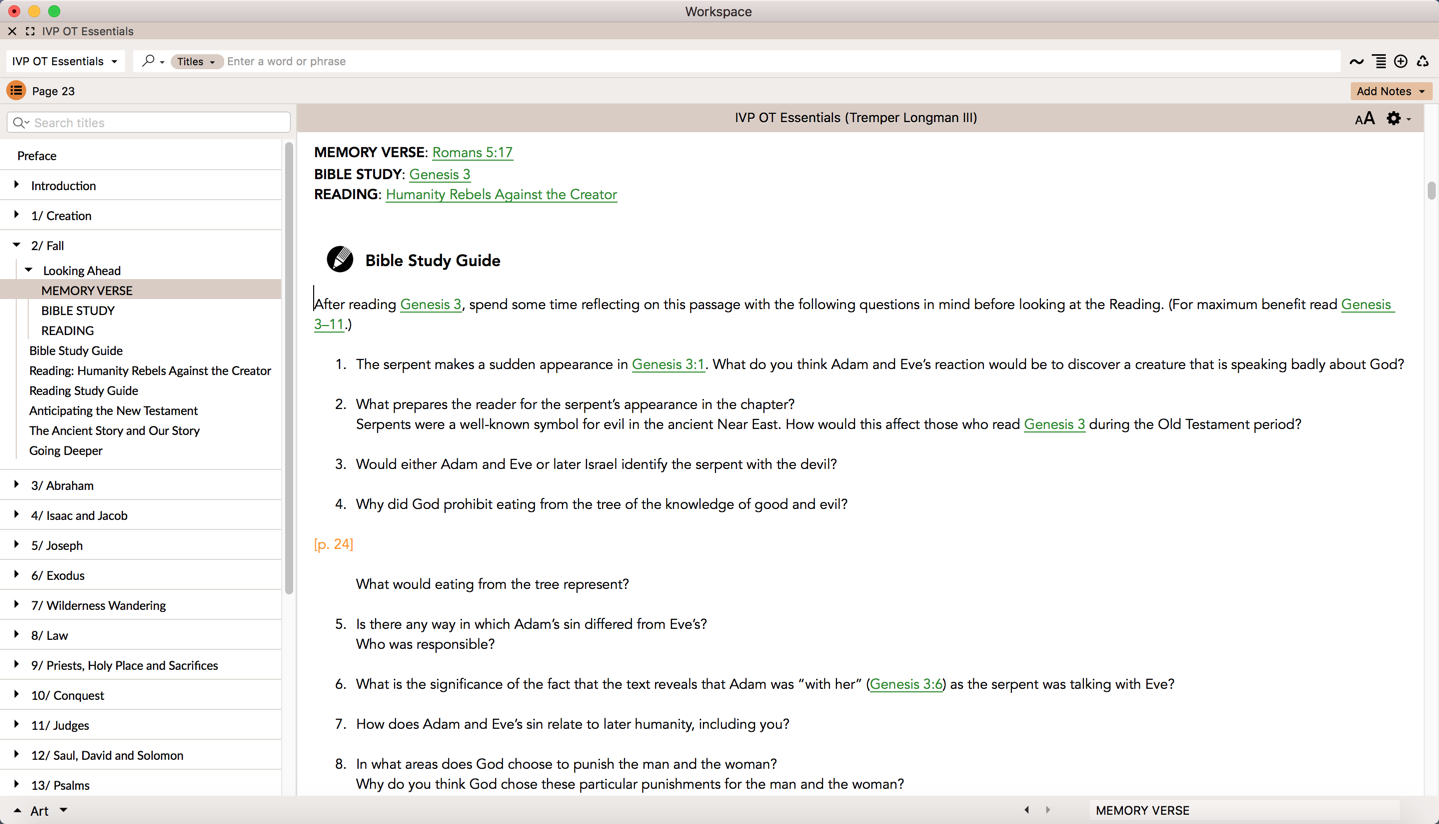This screenshot has width=1439, height=824.
Task: Open the Add Notes dropdown
Action: [1391, 91]
